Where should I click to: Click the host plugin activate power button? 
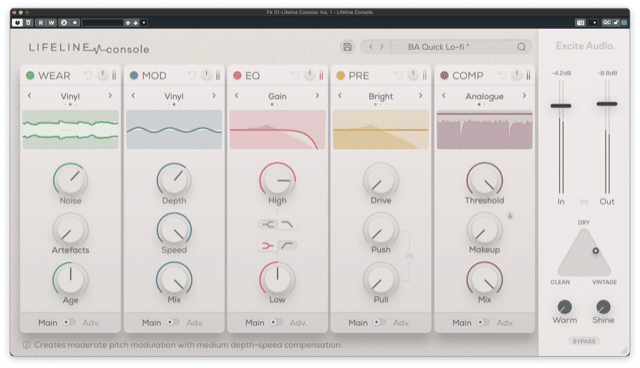(x=17, y=23)
